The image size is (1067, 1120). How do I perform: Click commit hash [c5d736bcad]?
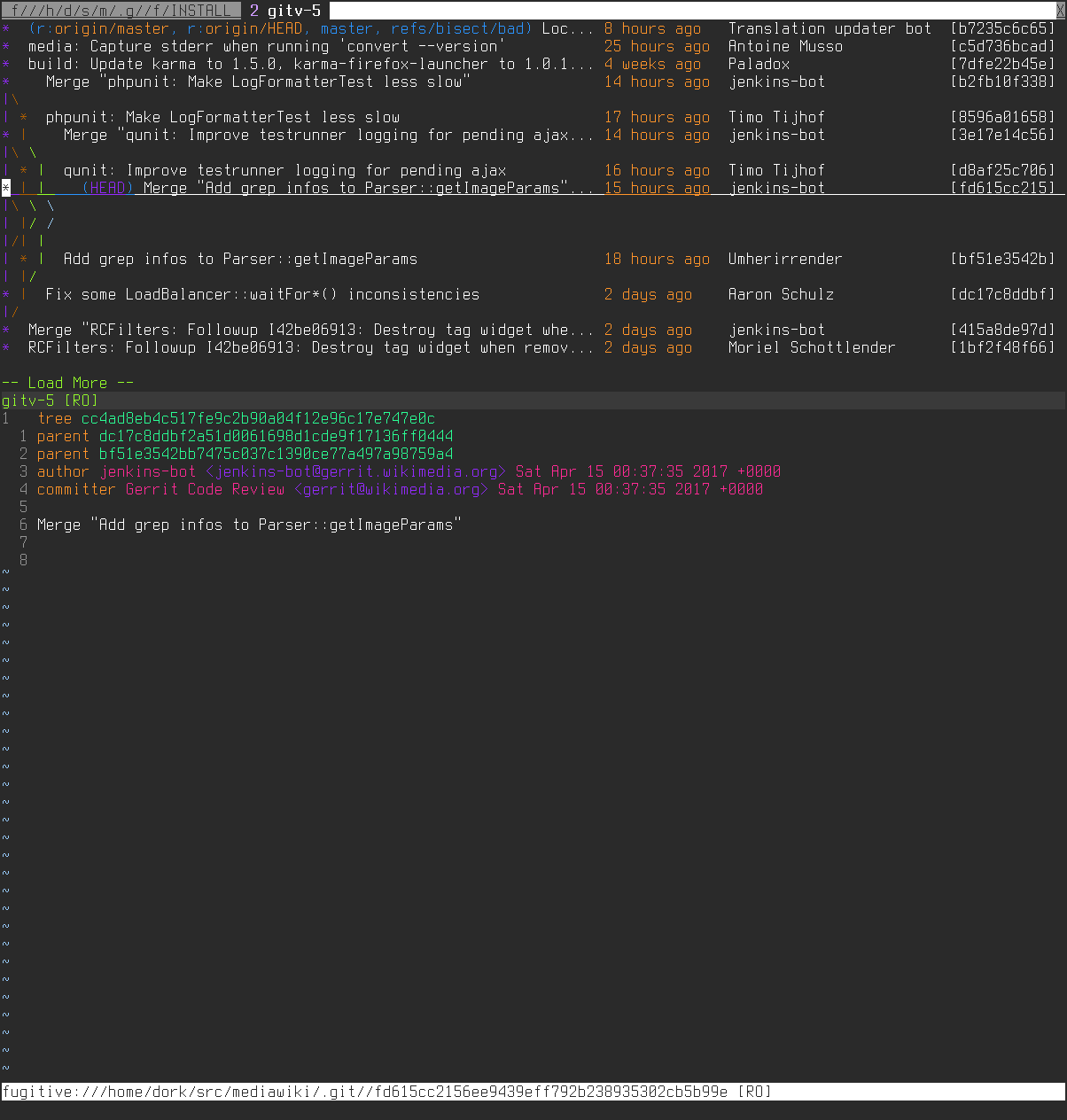tap(1002, 46)
